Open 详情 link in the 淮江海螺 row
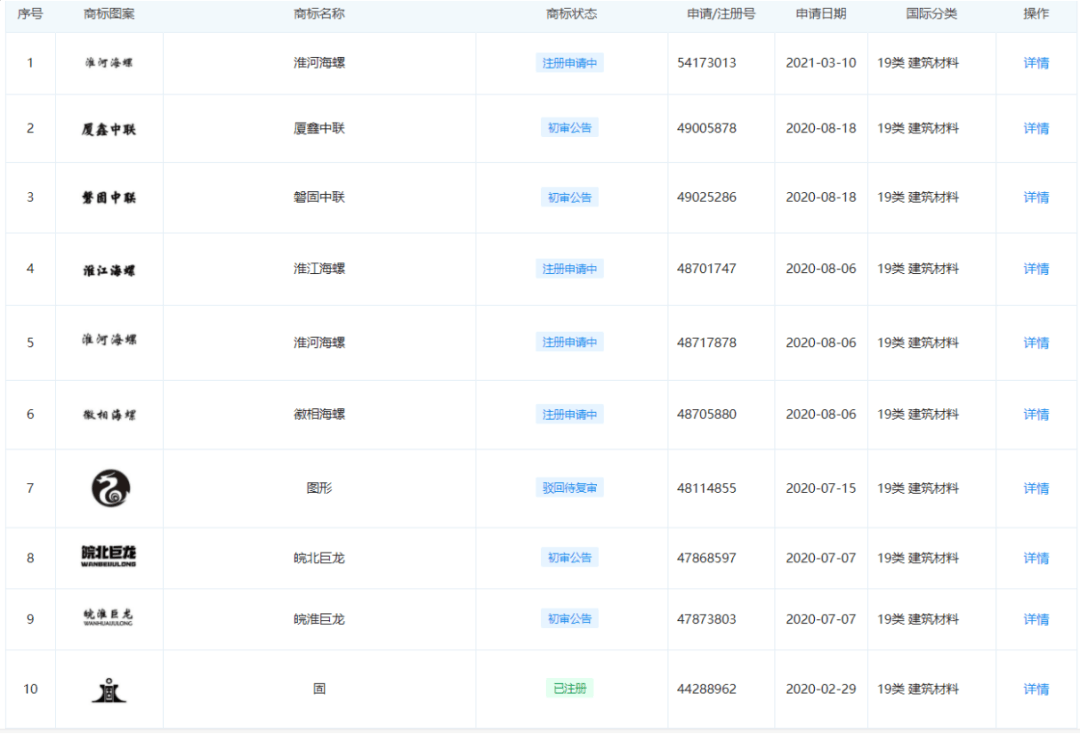Viewport: 1080px width, 734px height. point(1036,269)
